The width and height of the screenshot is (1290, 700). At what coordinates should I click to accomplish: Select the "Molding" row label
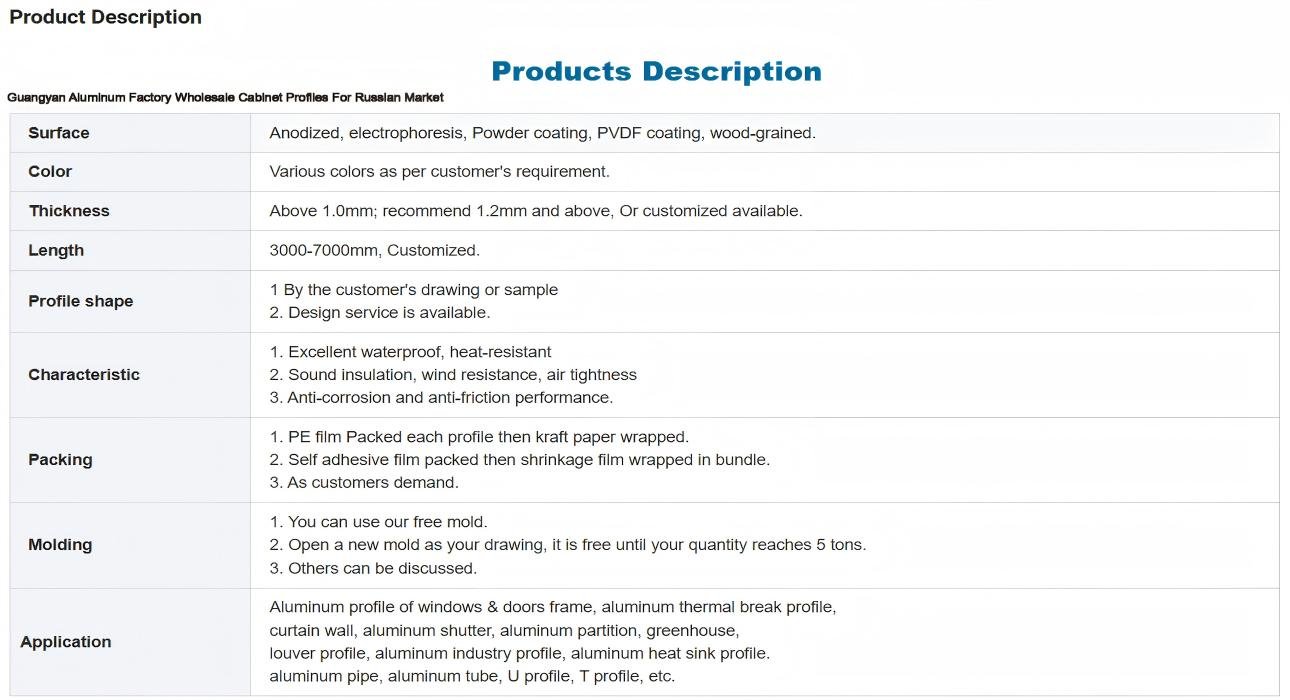pyautogui.click(x=60, y=545)
